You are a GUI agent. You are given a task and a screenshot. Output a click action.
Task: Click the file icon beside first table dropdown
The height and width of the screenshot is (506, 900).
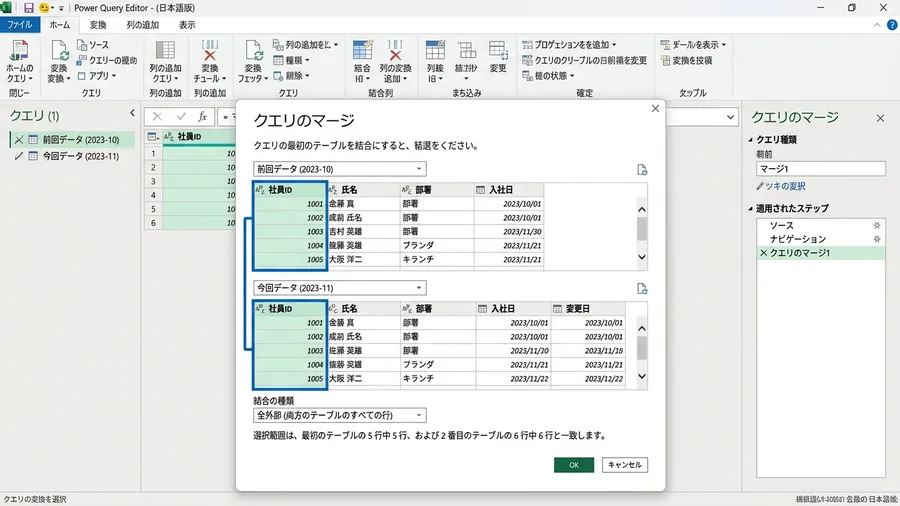(x=642, y=170)
